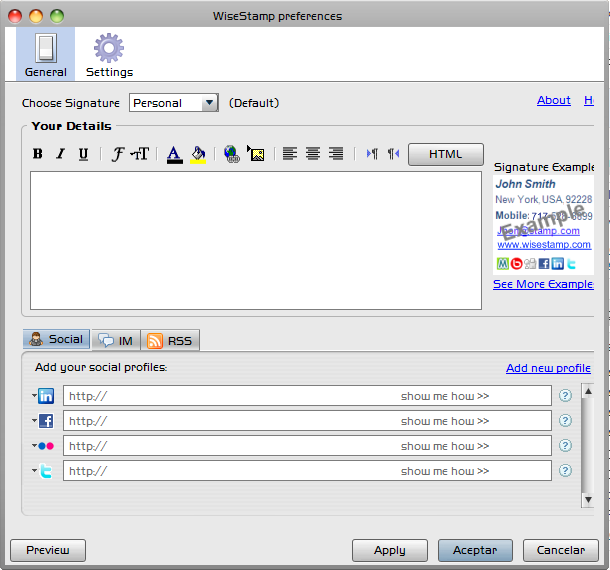Open the LinkedIn service dropdown
This screenshot has height=570, width=610.
pos(43,396)
